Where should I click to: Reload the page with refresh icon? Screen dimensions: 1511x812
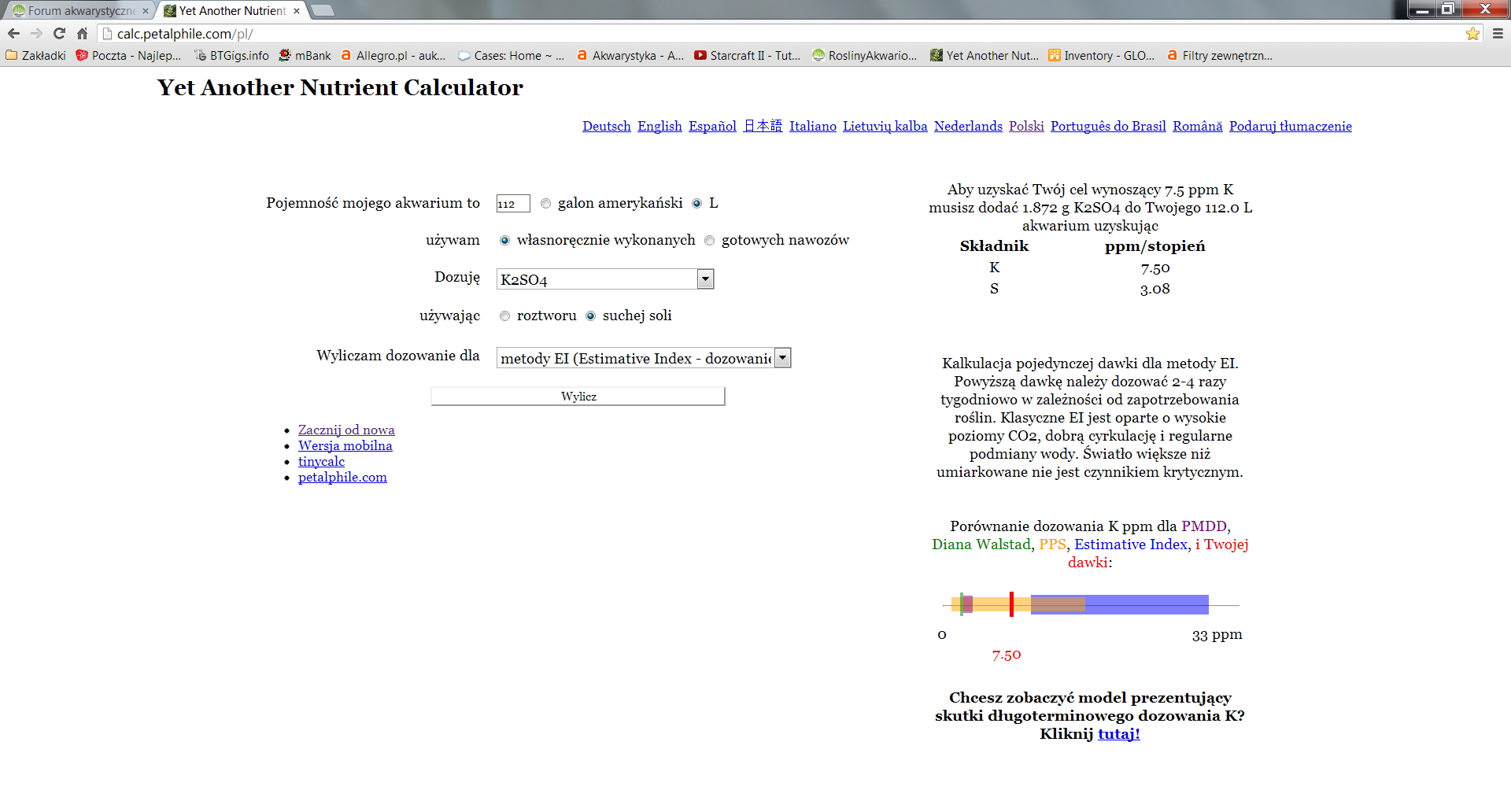point(59,34)
